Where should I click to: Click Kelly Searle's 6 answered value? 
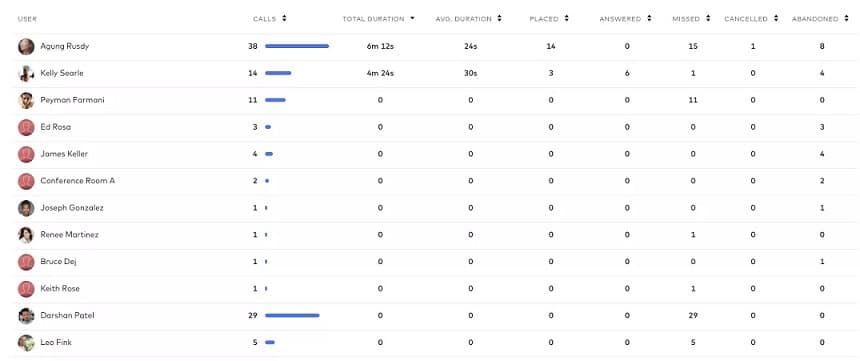click(x=627, y=74)
